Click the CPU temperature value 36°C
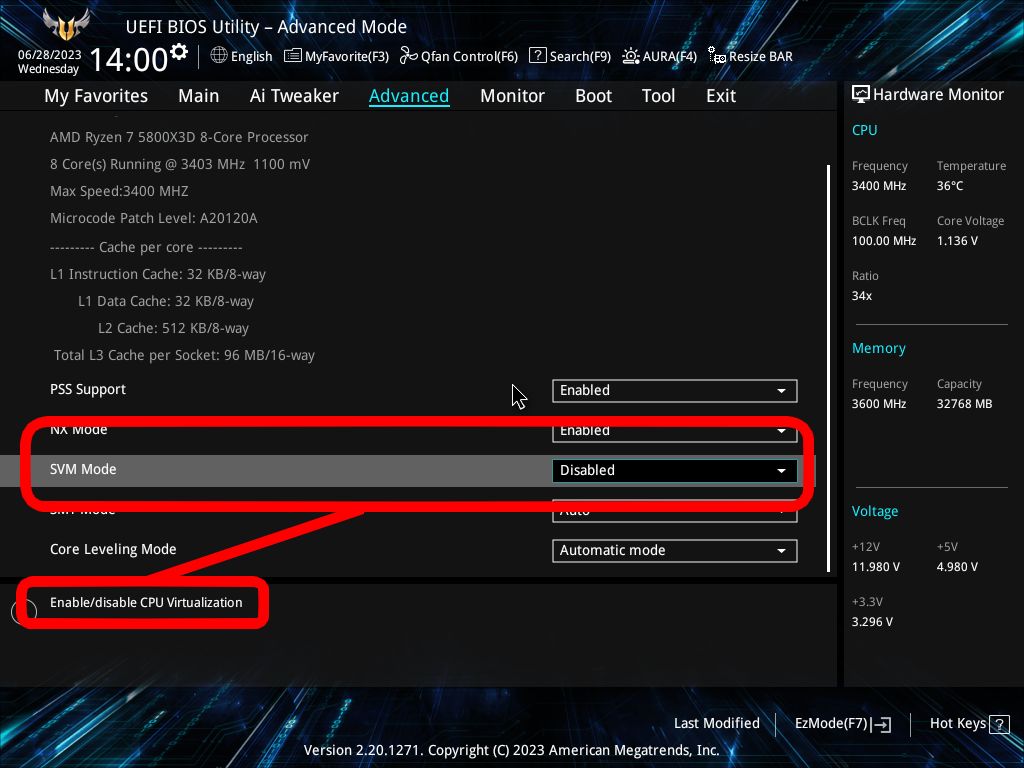This screenshot has height=768, width=1024. tap(950, 186)
